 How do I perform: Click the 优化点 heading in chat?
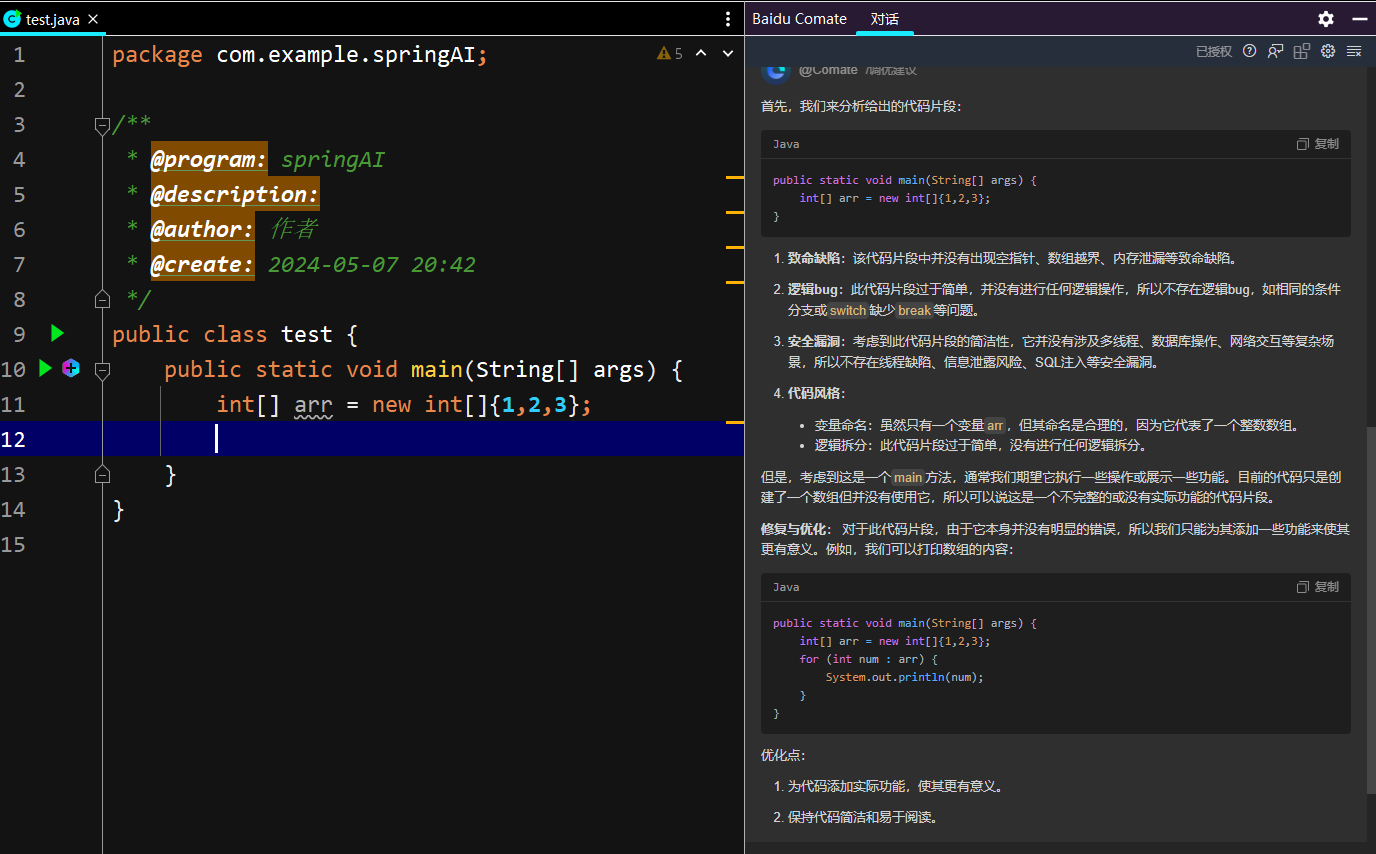783,755
